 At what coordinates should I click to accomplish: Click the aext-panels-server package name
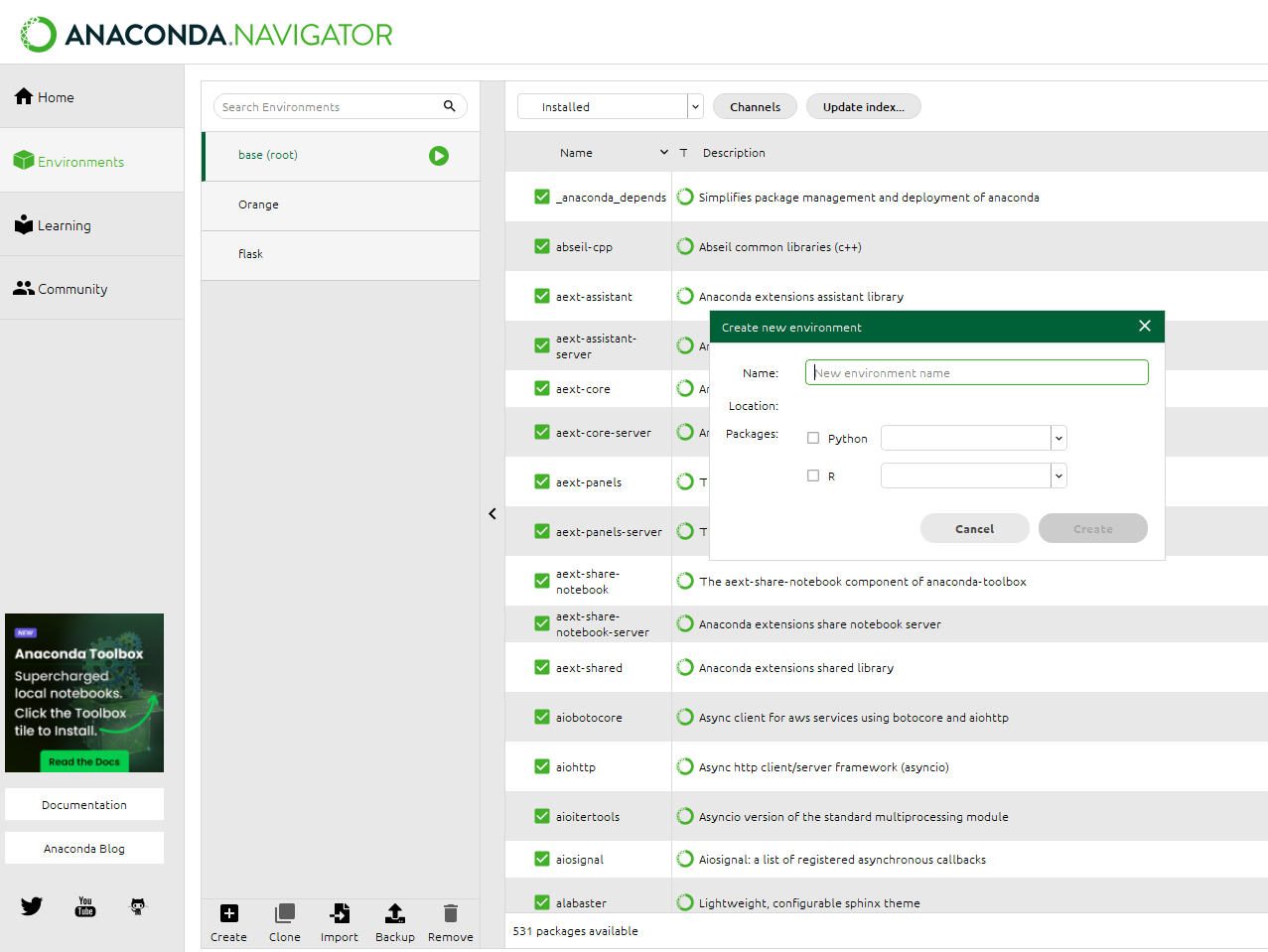(x=609, y=531)
